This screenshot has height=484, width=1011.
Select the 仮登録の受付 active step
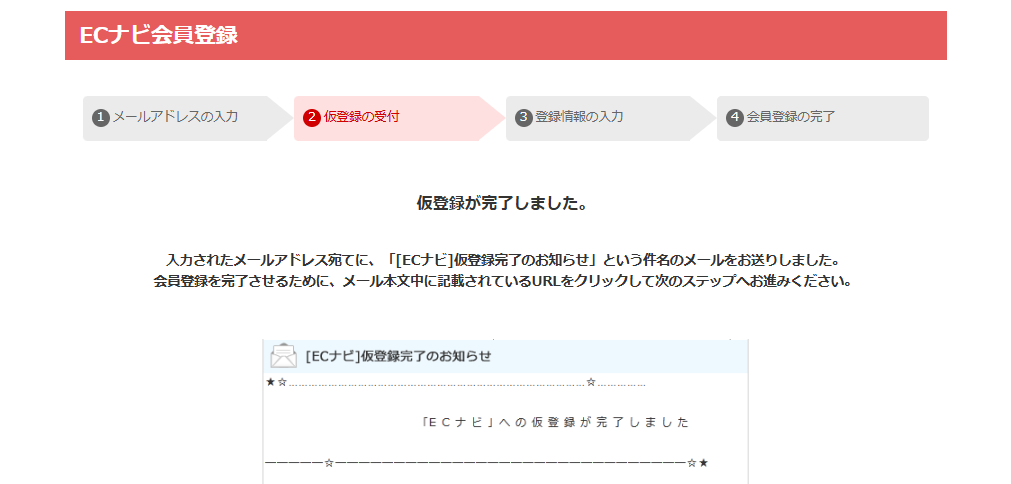pos(361,117)
